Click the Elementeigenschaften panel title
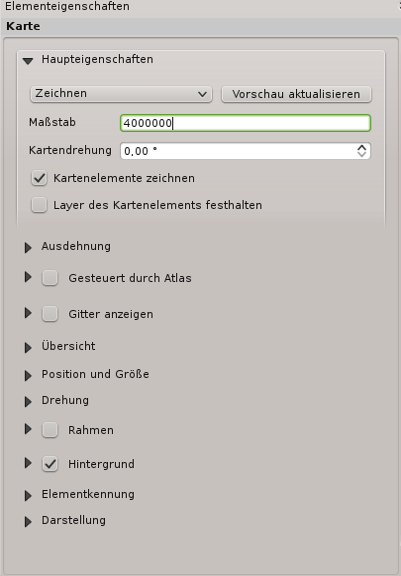The image size is (401, 576). pyautogui.click(x=67, y=7)
